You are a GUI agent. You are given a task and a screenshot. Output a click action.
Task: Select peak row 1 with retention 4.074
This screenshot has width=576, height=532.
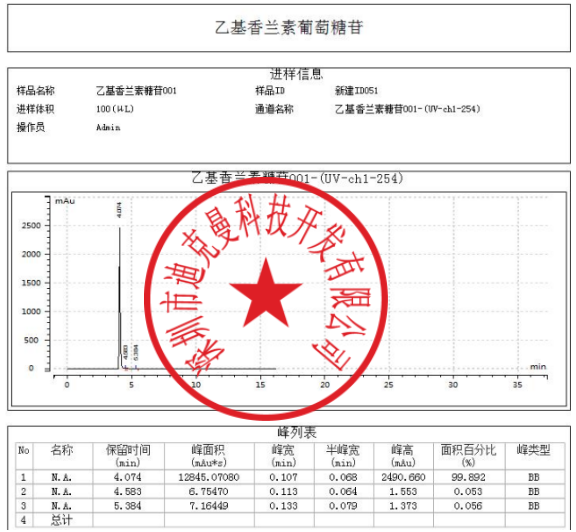pos(290,477)
